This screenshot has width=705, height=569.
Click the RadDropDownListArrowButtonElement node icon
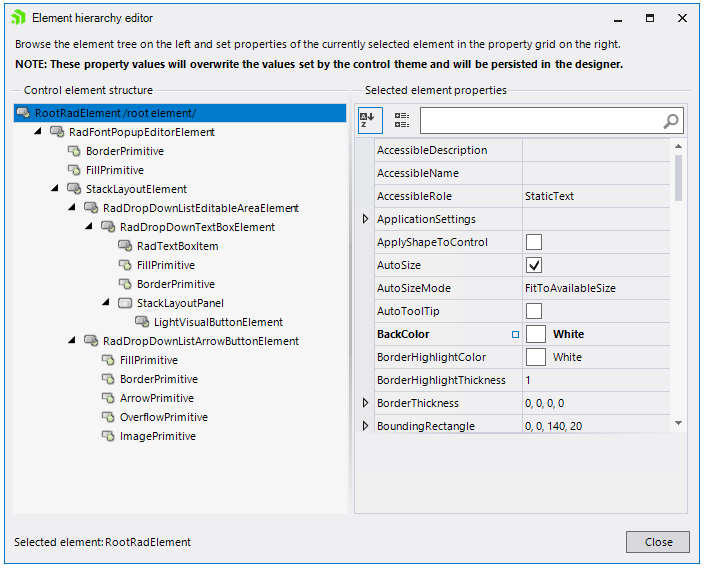click(91, 341)
